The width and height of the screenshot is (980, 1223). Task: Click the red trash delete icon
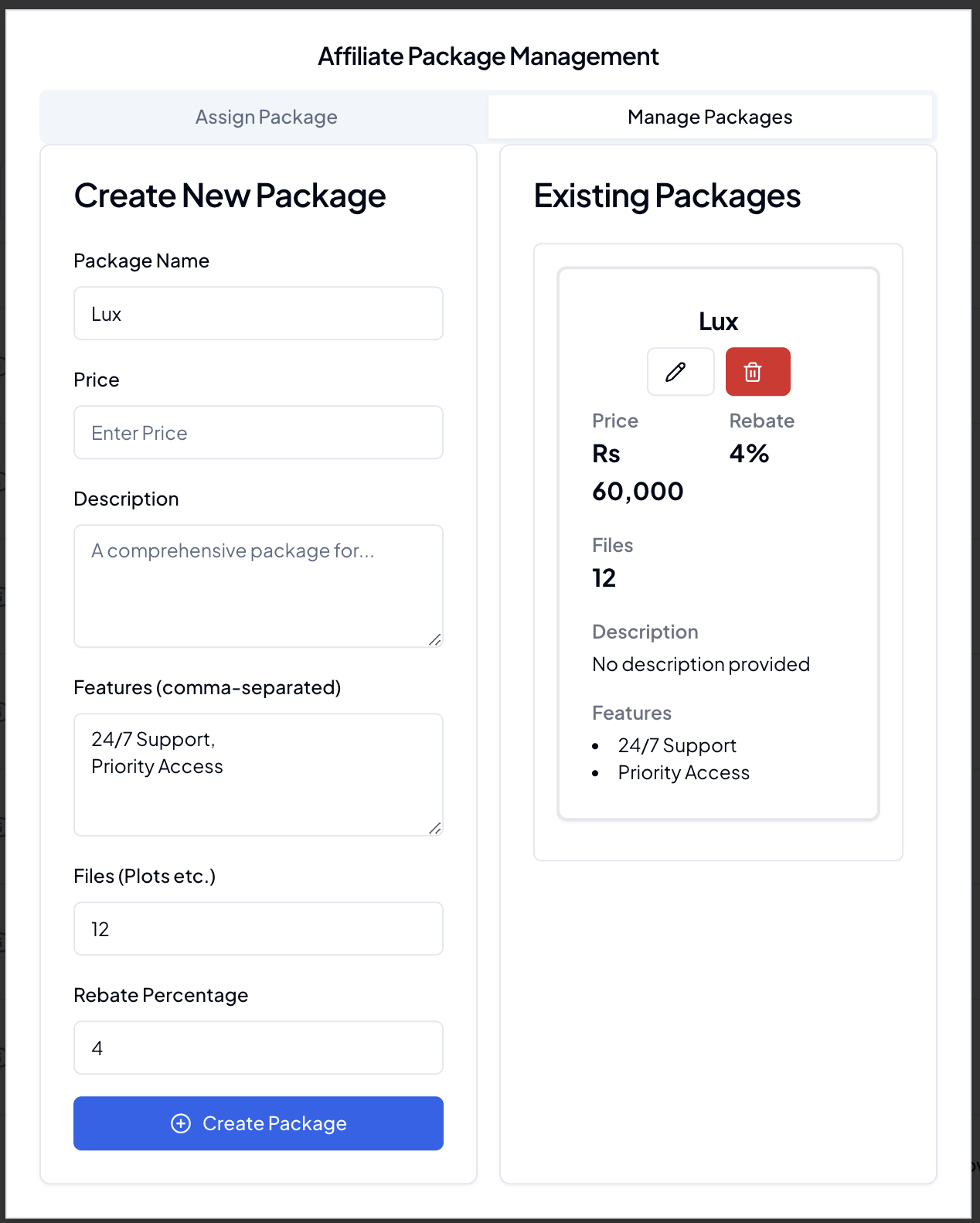tap(757, 372)
